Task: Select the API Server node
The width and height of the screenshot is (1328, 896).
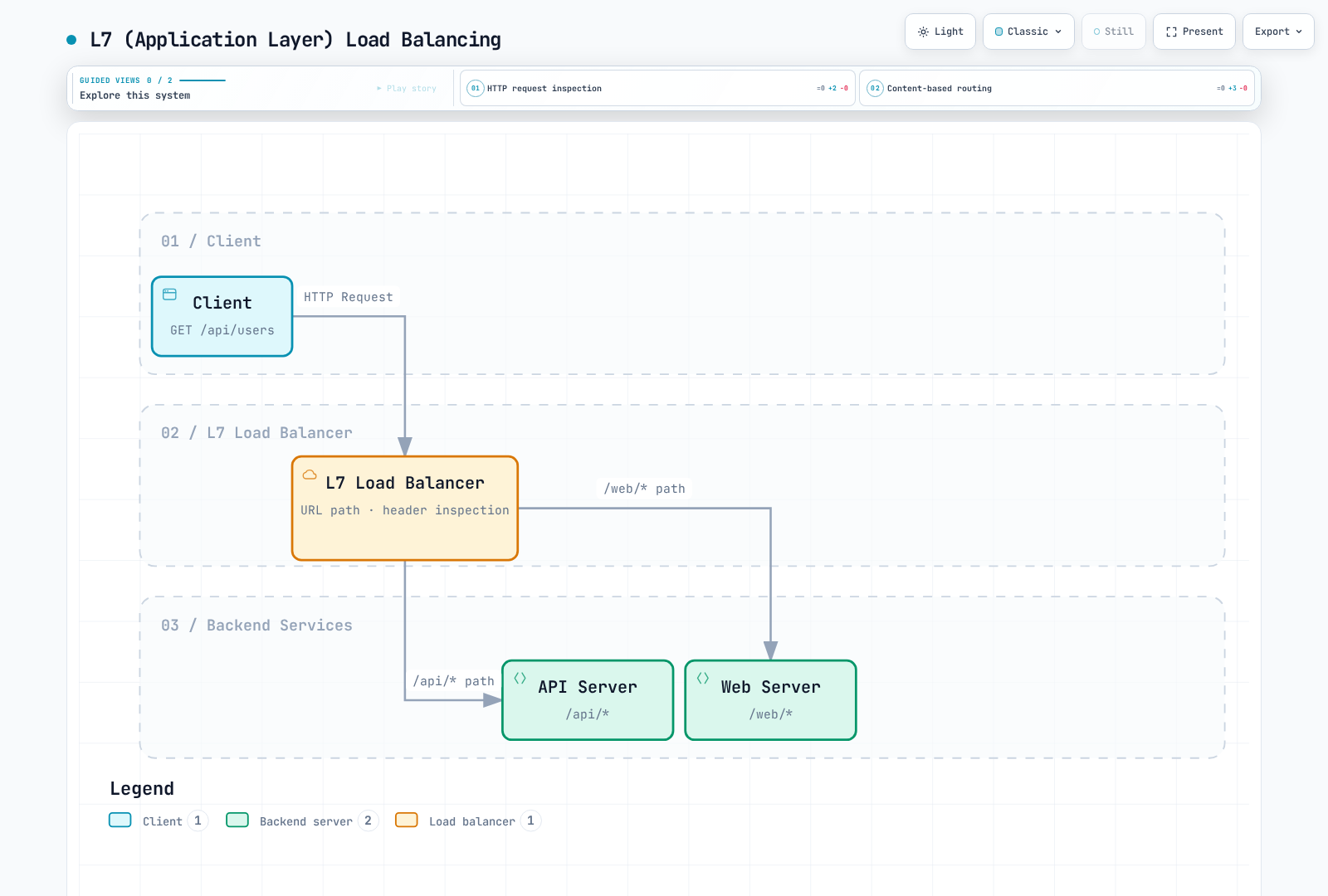Action: point(588,699)
